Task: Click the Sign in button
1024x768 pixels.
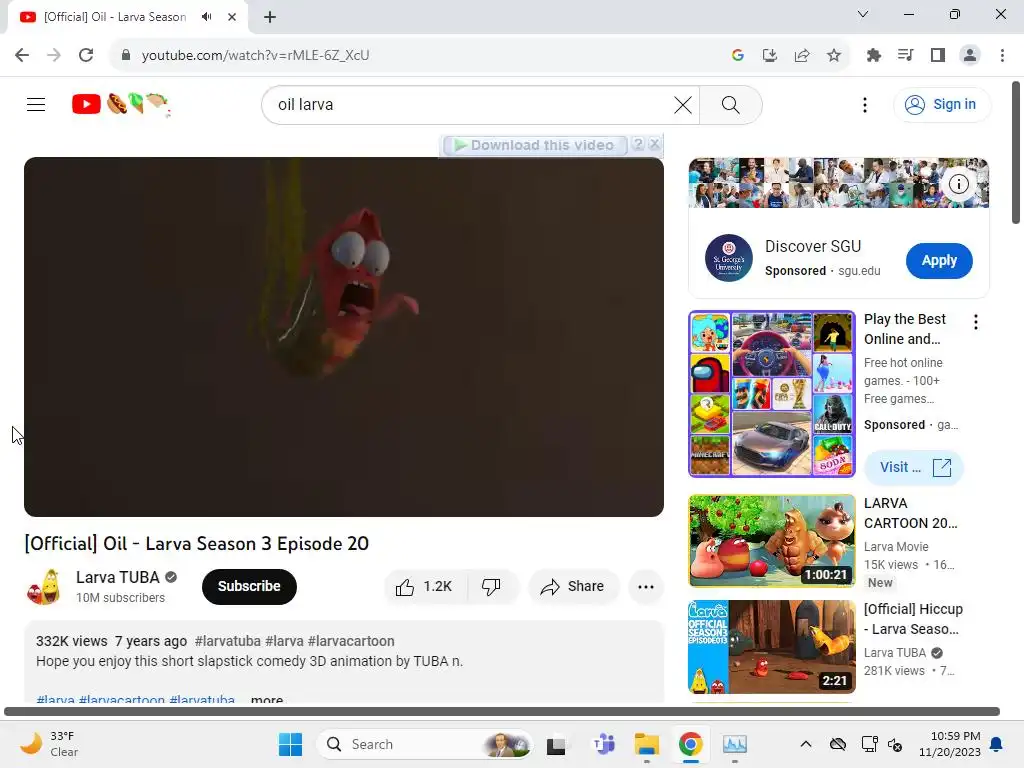Action: (x=942, y=104)
